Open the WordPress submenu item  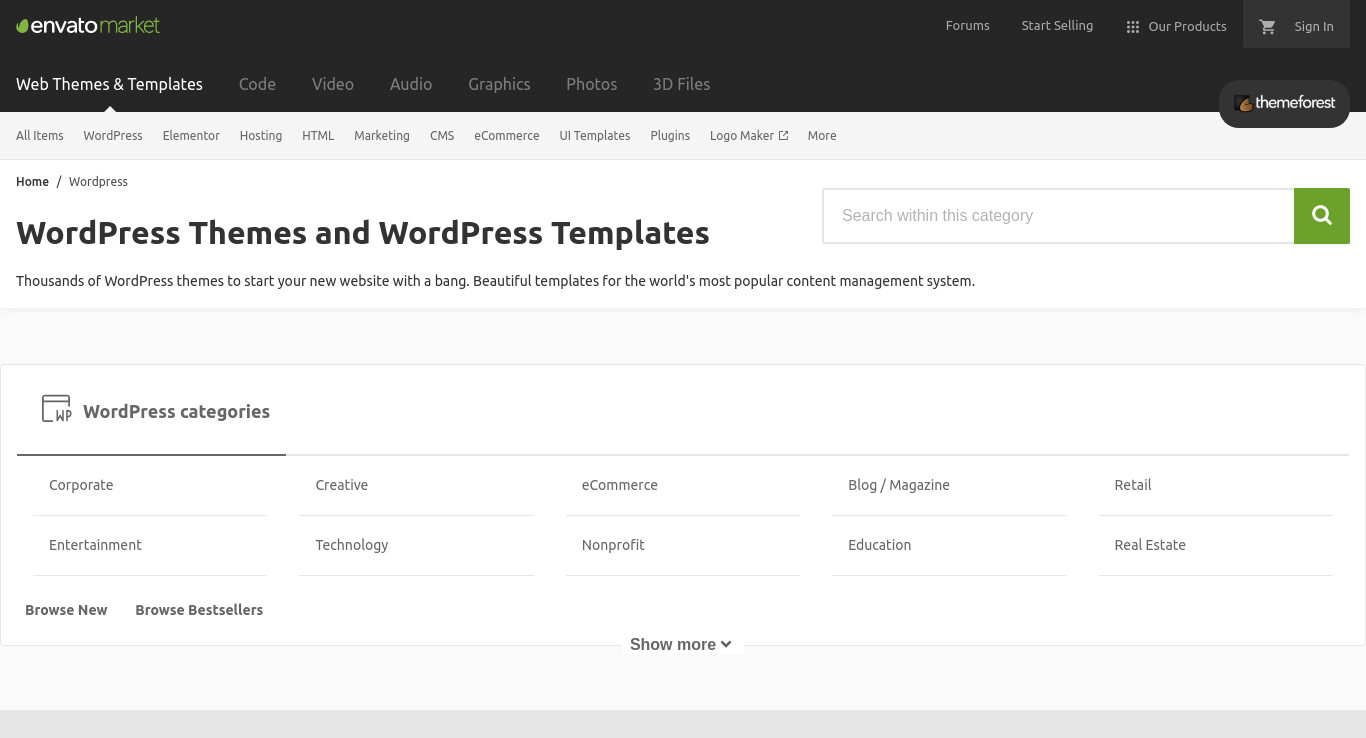click(x=113, y=136)
